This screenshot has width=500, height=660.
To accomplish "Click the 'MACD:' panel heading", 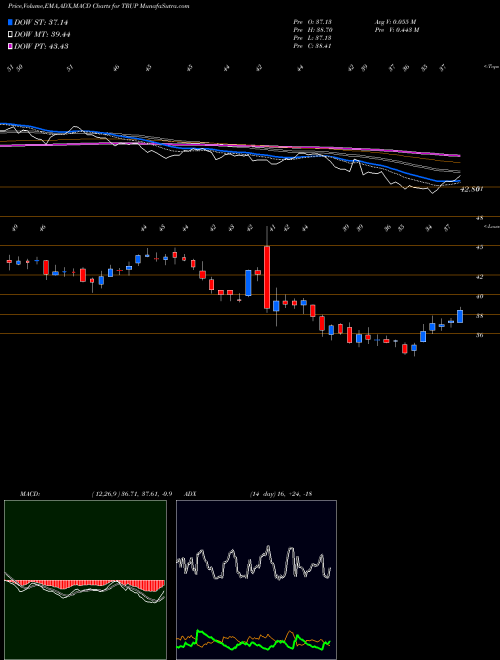I will click(x=30, y=494).
